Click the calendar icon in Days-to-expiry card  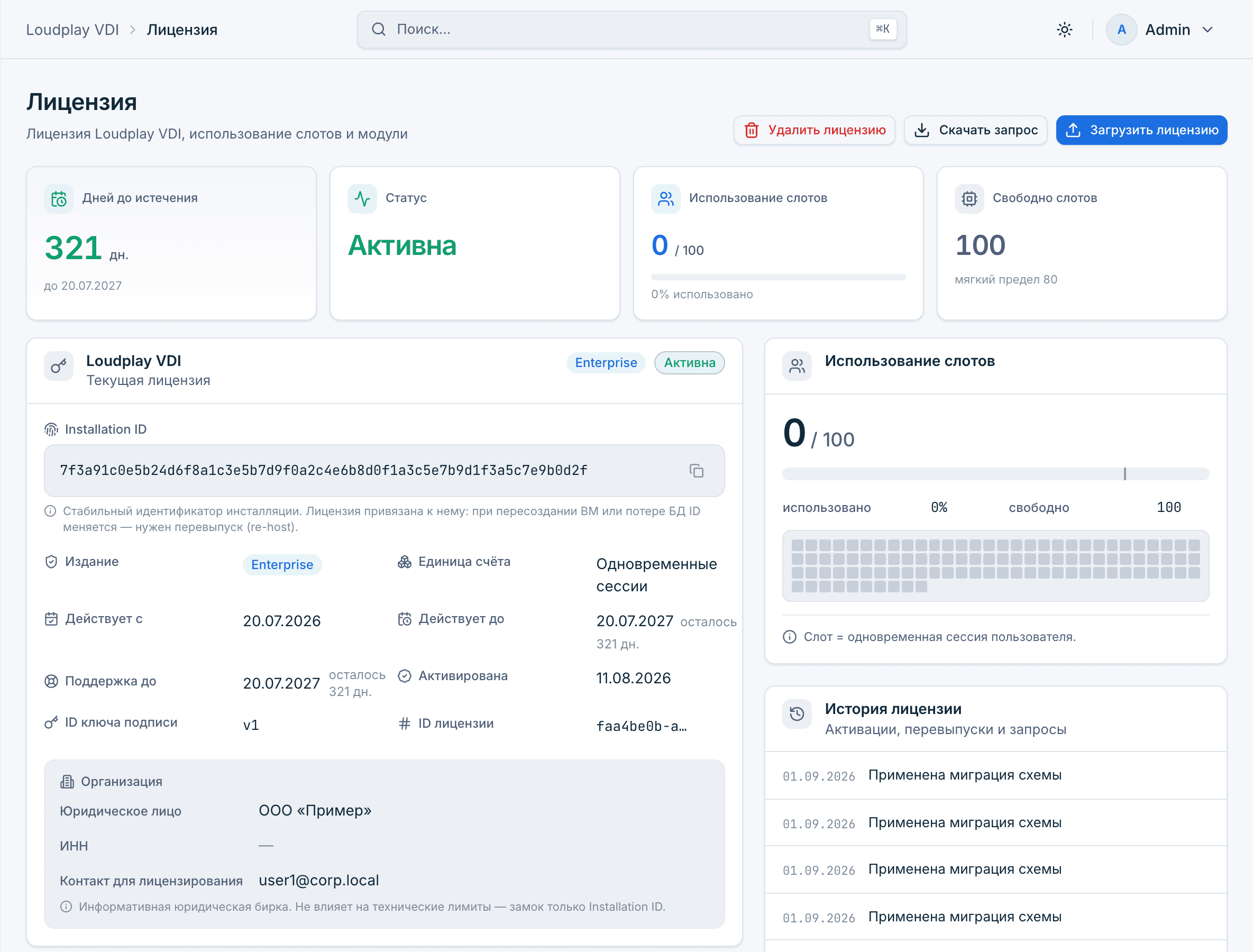(x=59, y=199)
